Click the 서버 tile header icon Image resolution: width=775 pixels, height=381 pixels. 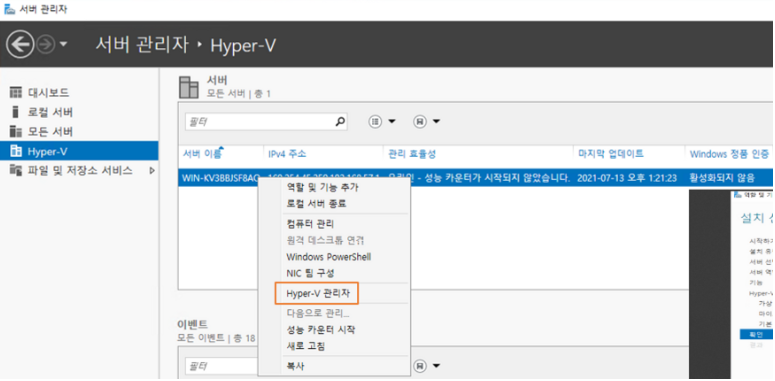(189, 87)
